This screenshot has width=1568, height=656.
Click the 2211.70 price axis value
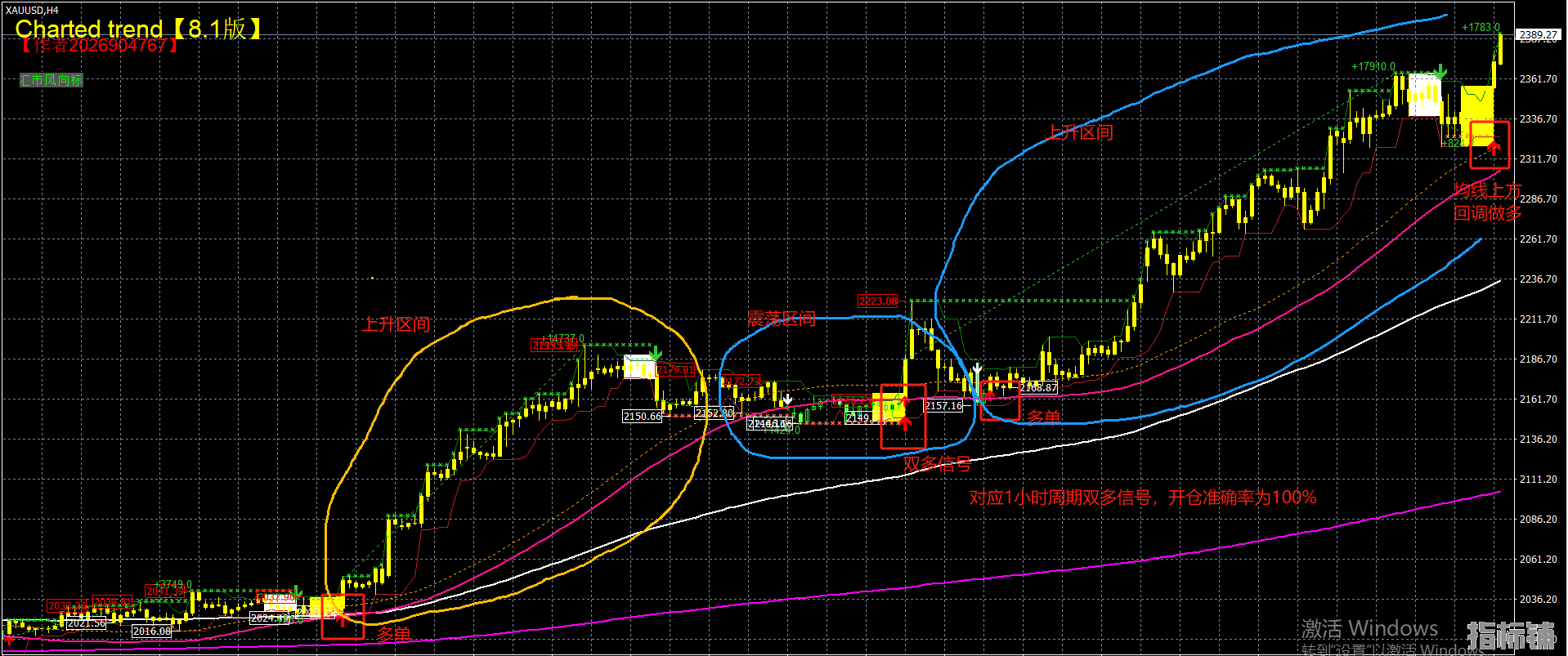tap(1538, 319)
